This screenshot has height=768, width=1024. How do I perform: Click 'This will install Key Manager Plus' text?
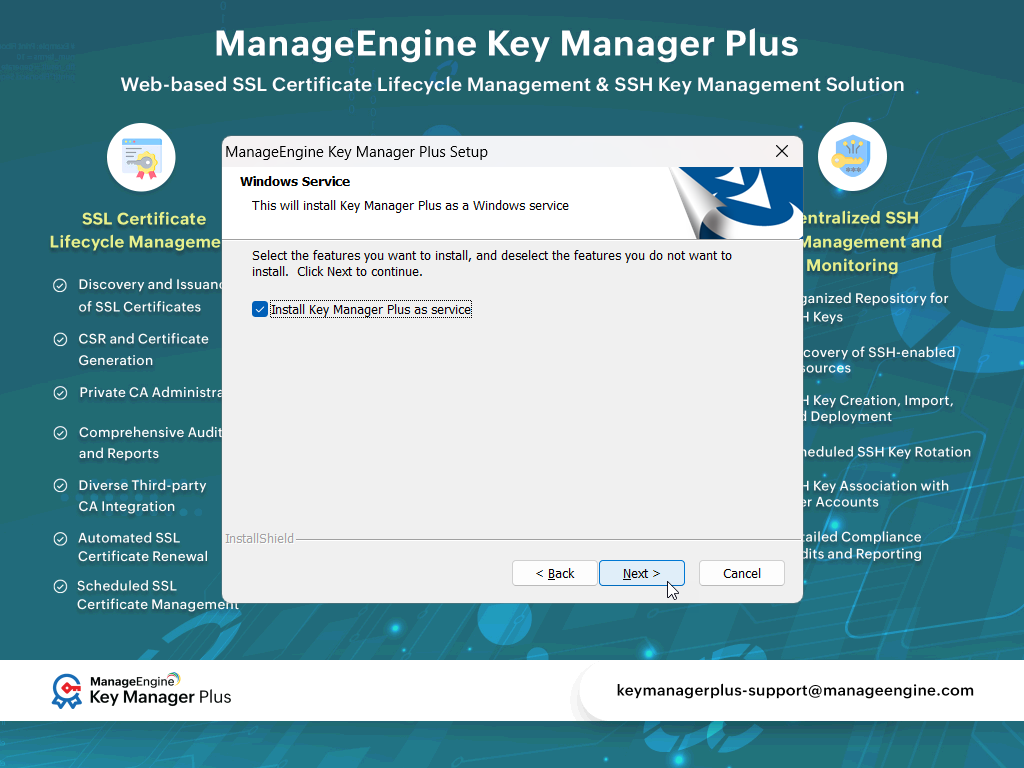click(410, 205)
